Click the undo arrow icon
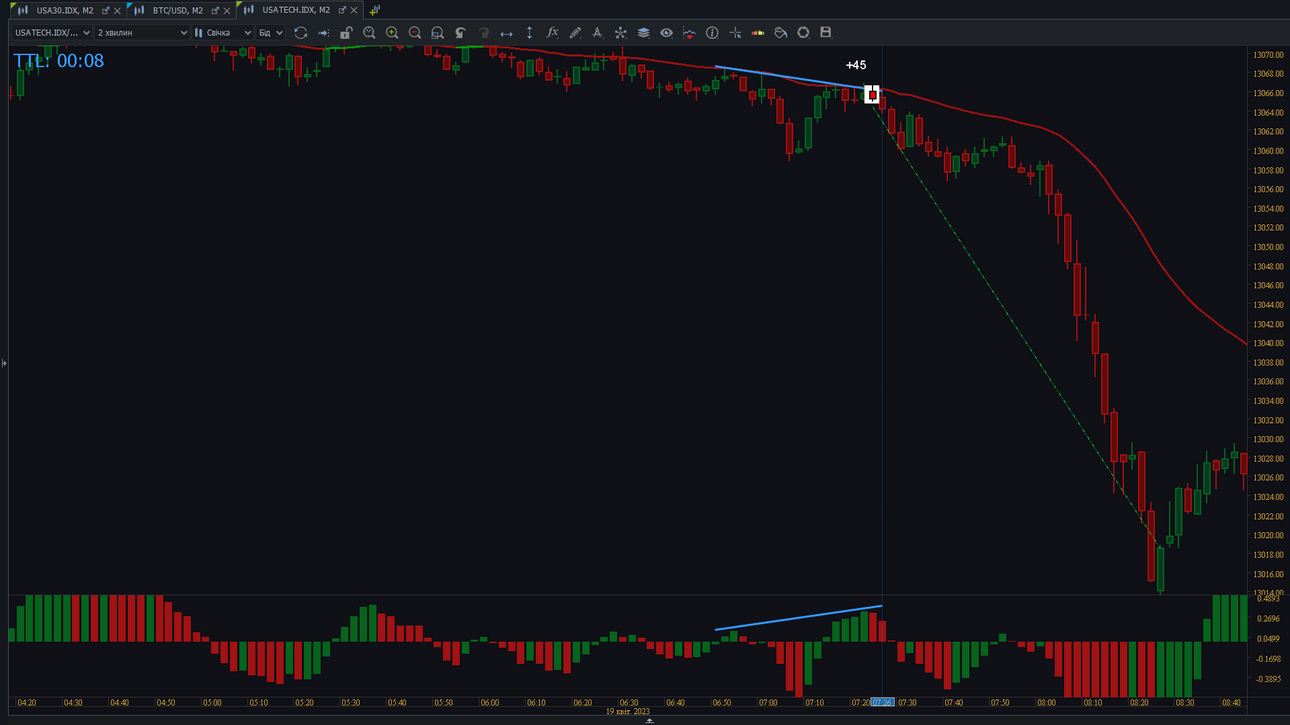The width and height of the screenshot is (1290, 725). pyautogui.click(x=460, y=33)
